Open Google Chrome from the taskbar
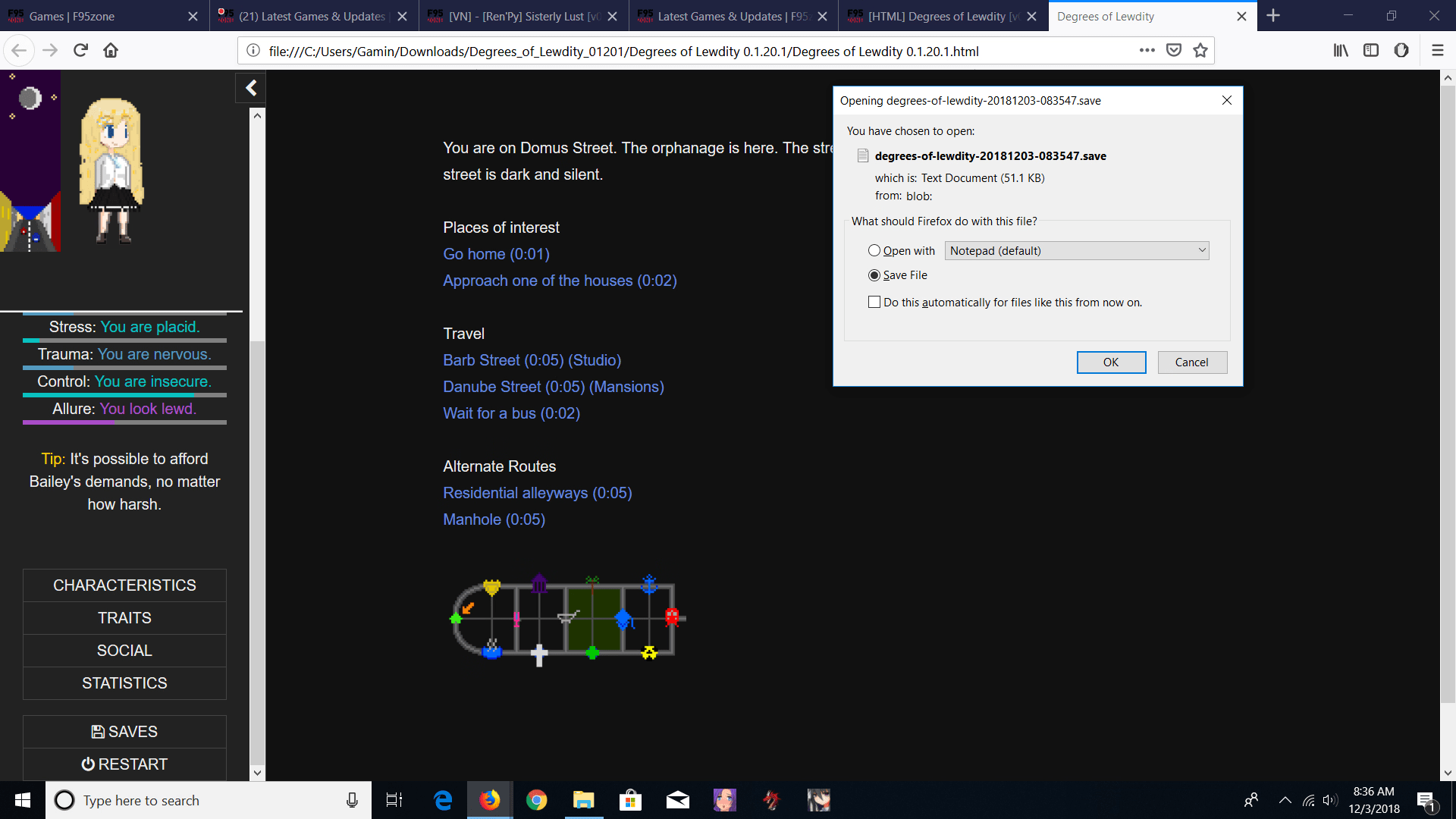The height and width of the screenshot is (819, 1456). coord(537,800)
